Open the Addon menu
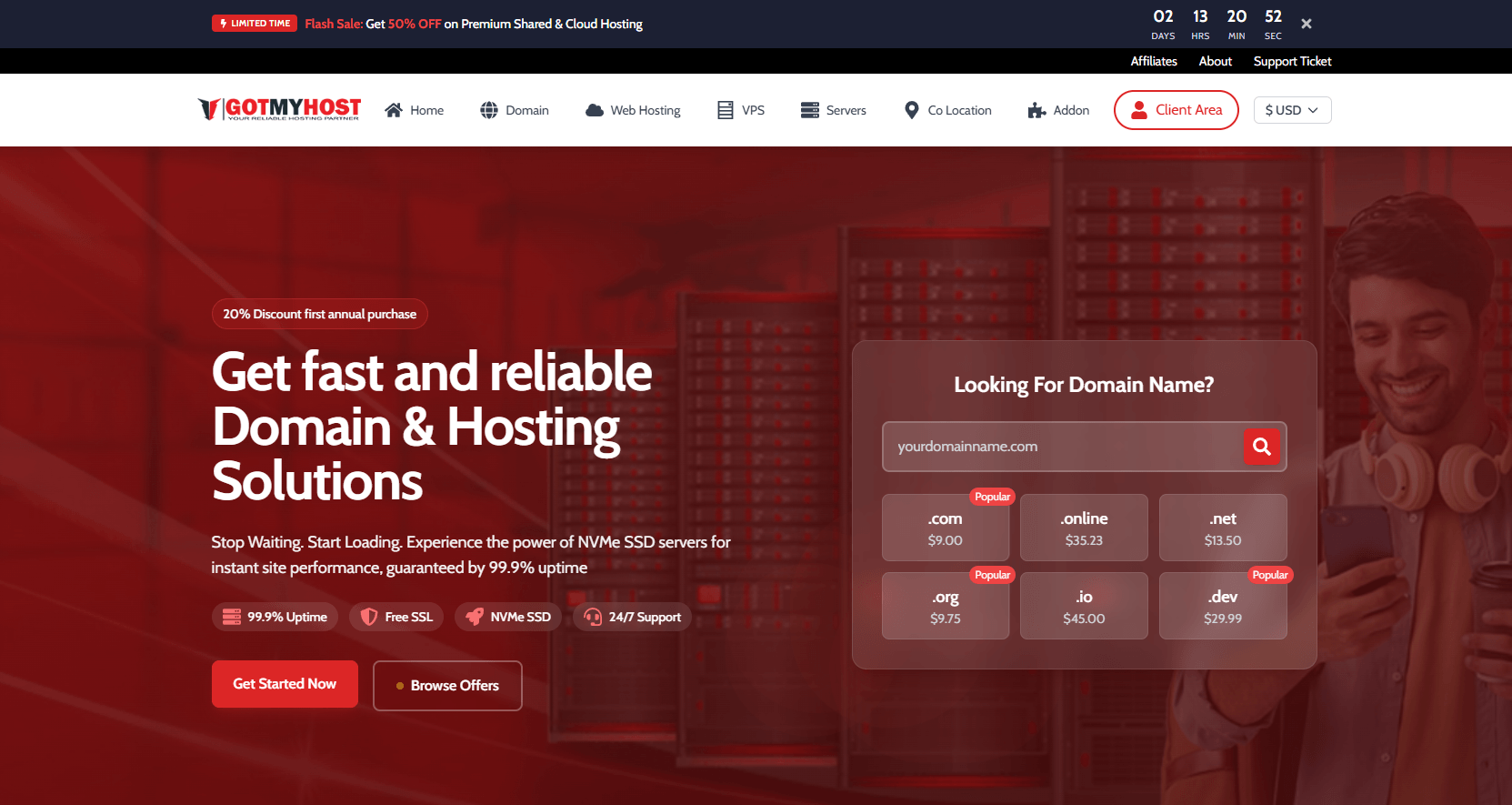 (x=1058, y=110)
